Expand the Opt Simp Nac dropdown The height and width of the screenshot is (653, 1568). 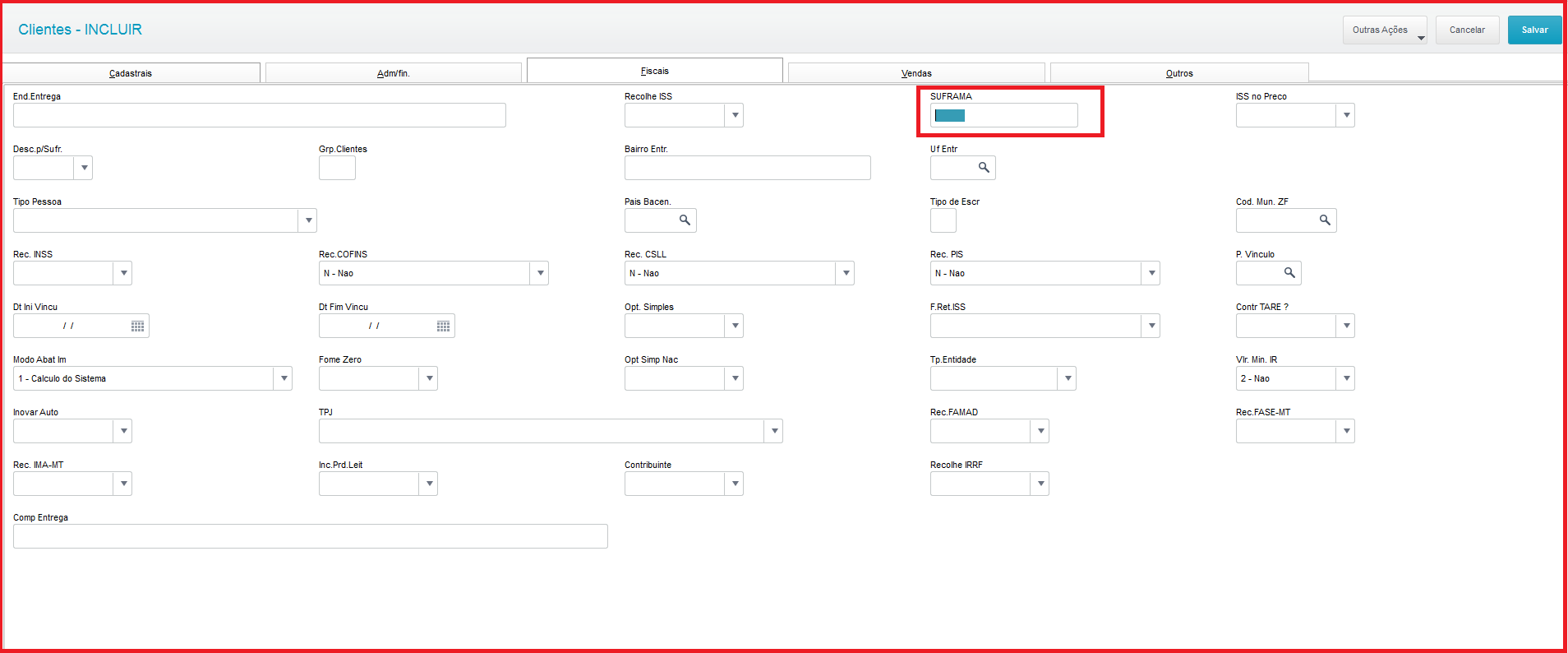click(x=735, y=378)
